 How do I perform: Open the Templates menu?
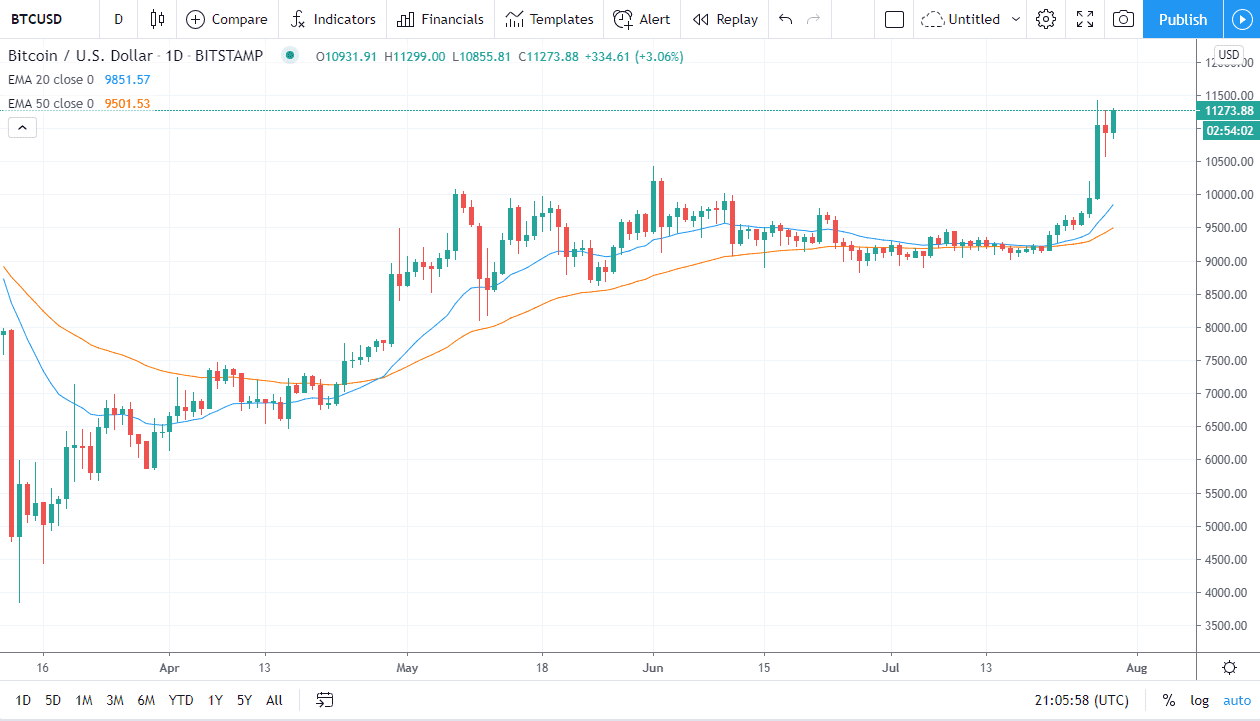click(x=549, y=19)
